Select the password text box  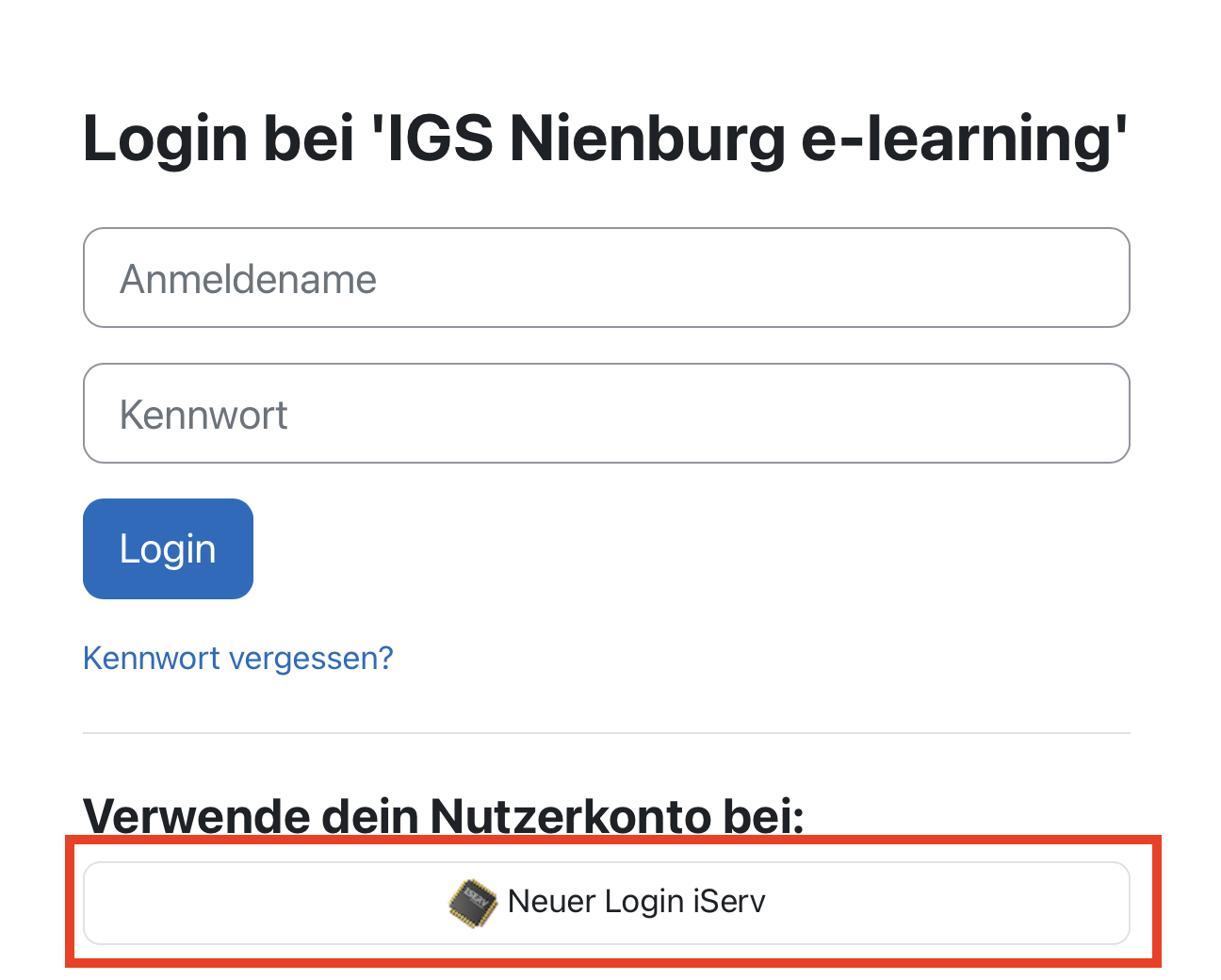[606, 414]
